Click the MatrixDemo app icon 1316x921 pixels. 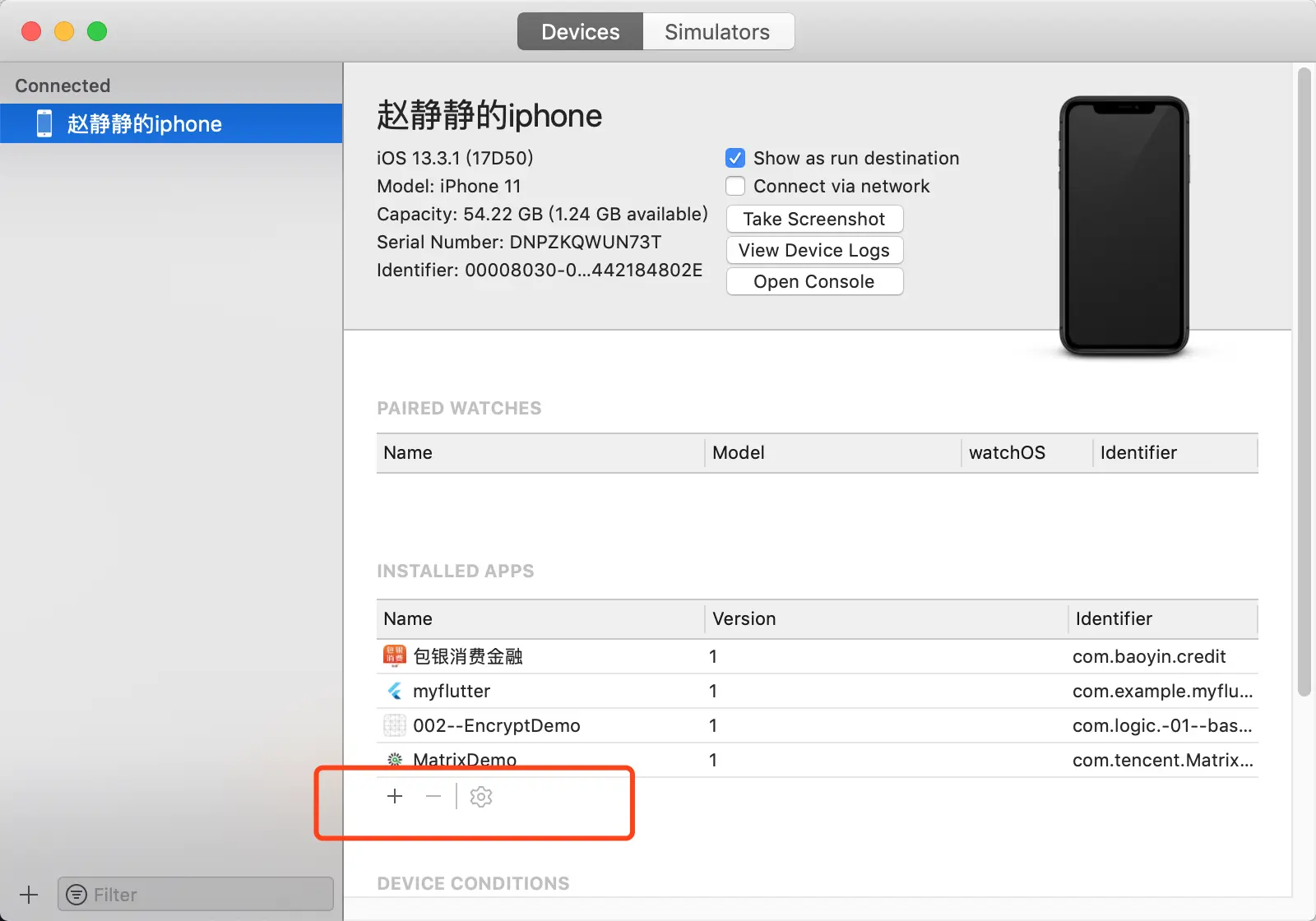395,760
